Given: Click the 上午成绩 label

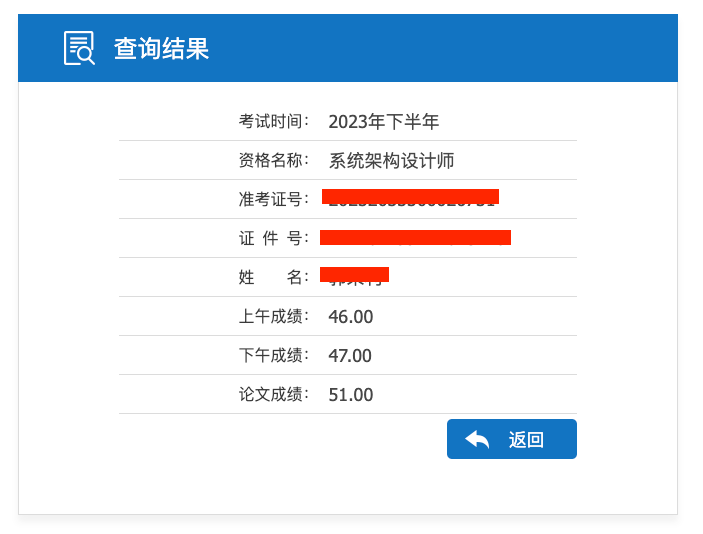Looking at the screenshot, I should click(273, 316).
